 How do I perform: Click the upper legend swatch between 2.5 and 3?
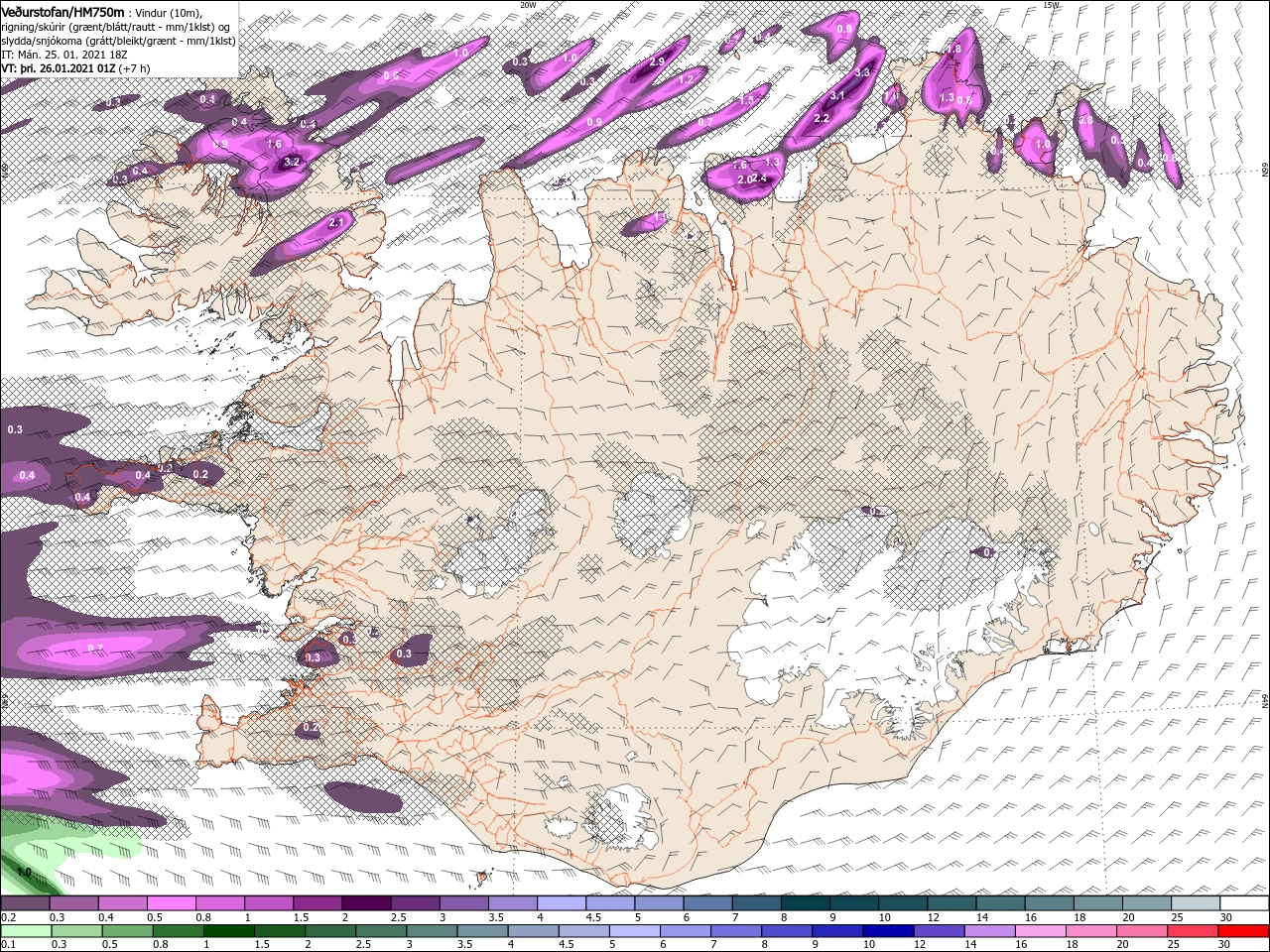point(415,903)
